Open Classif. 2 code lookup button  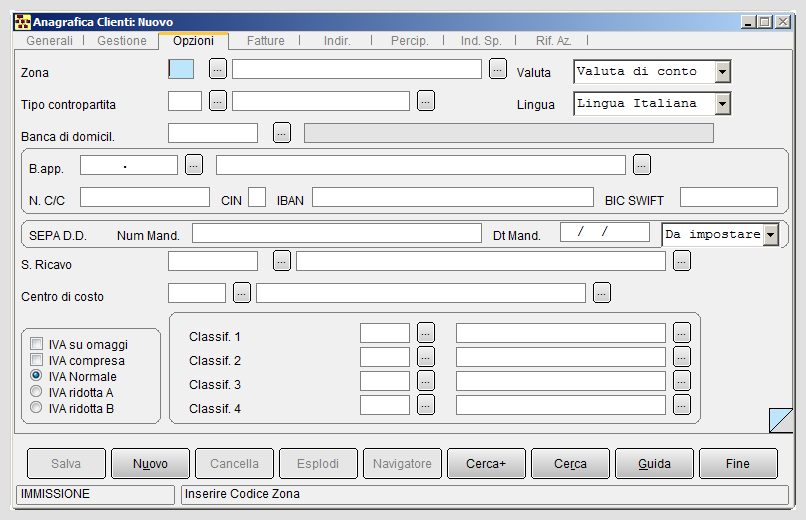[x=426, y=357]
